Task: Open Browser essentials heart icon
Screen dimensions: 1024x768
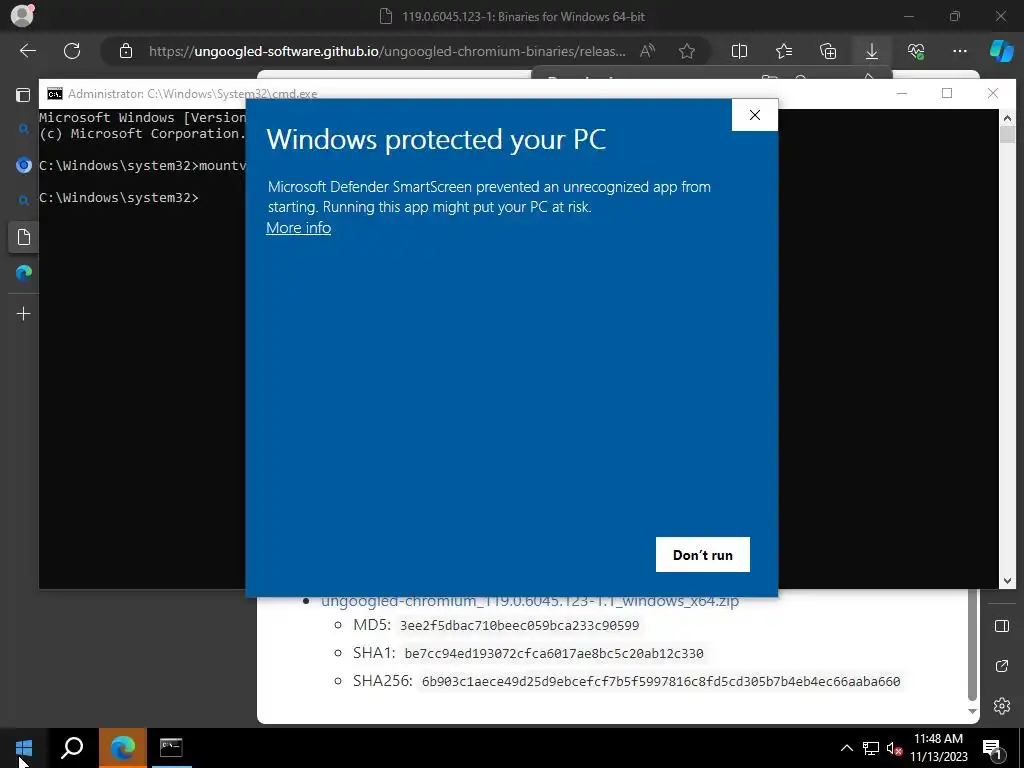Action: point(916,51)
